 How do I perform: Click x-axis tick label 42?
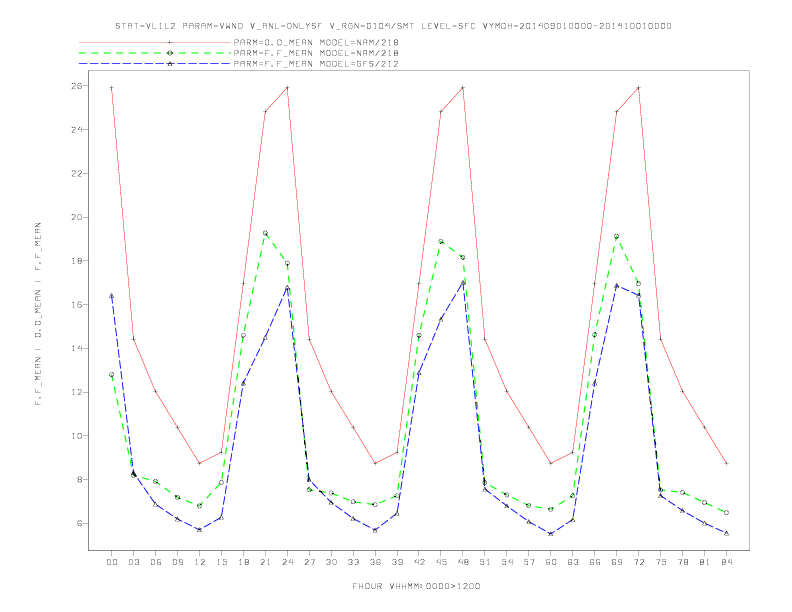(x=419, y=562)
